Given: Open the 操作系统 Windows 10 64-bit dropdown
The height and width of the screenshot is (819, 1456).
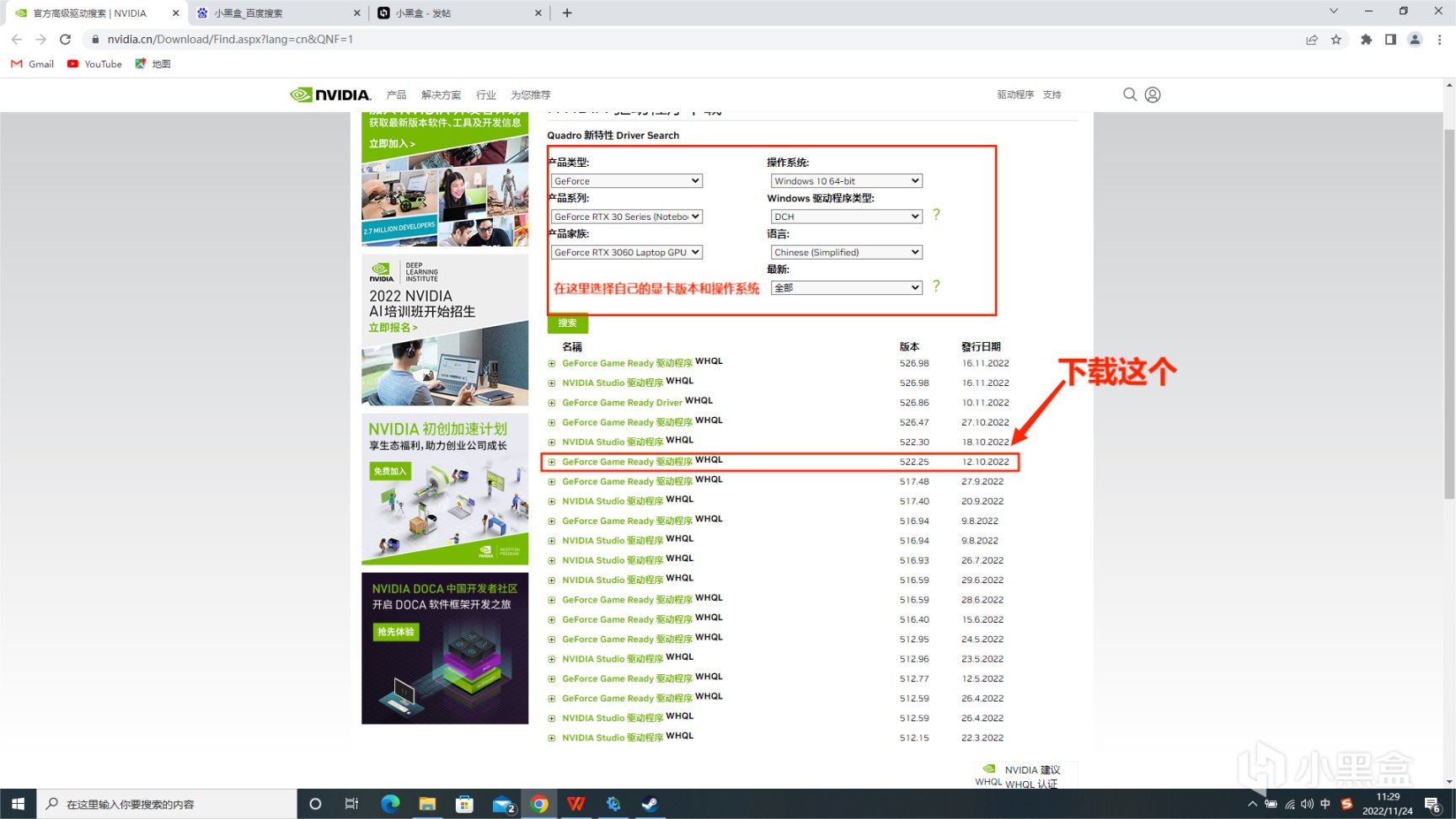Looking at the screenshot, I should 847,180.
